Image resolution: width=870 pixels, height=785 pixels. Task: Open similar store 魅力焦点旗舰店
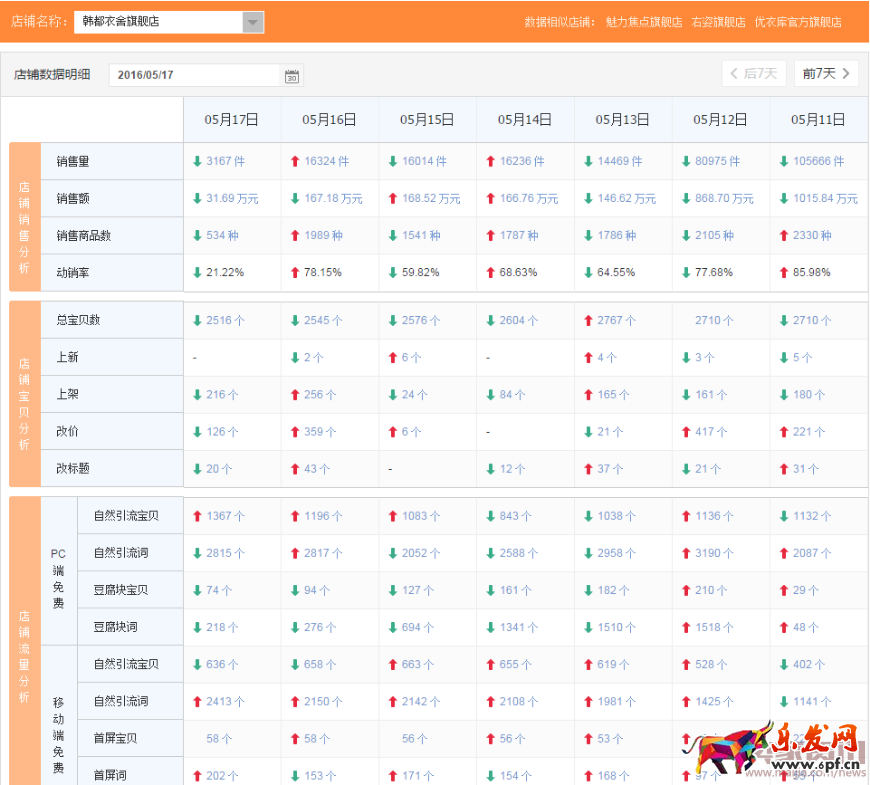click(x=644, y=22)
